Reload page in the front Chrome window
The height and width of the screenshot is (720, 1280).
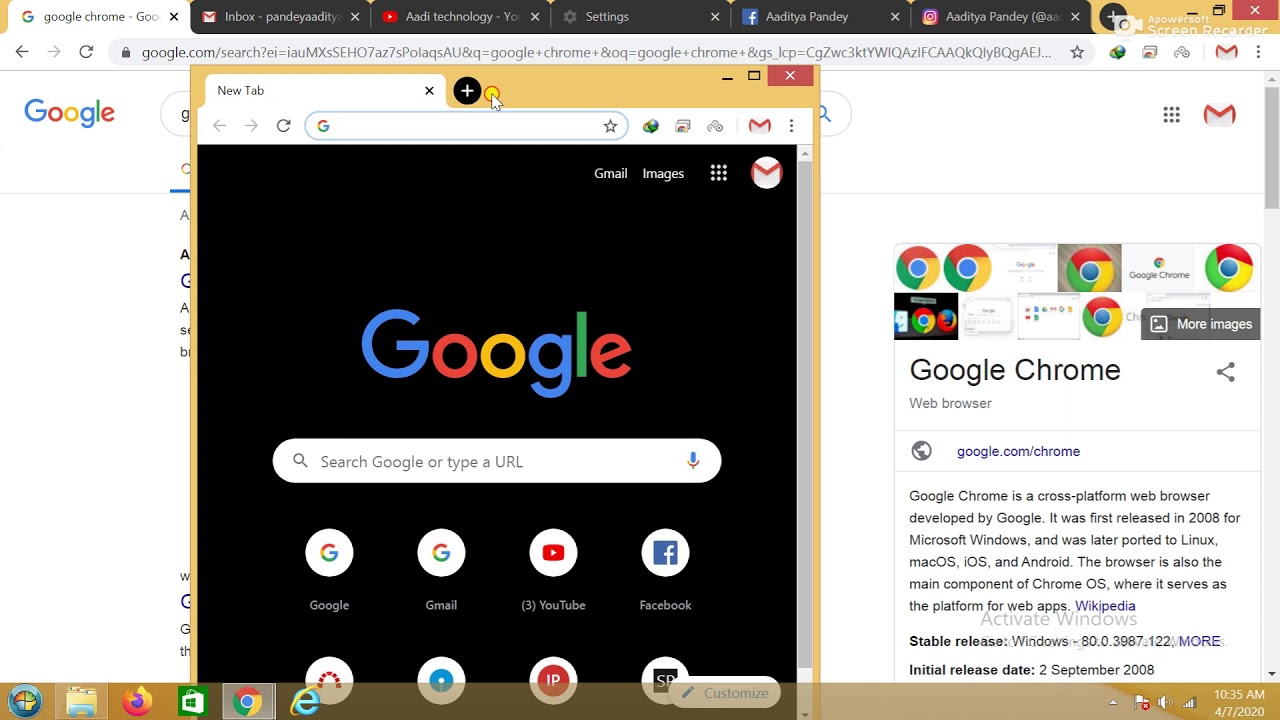tap(283, 126)
